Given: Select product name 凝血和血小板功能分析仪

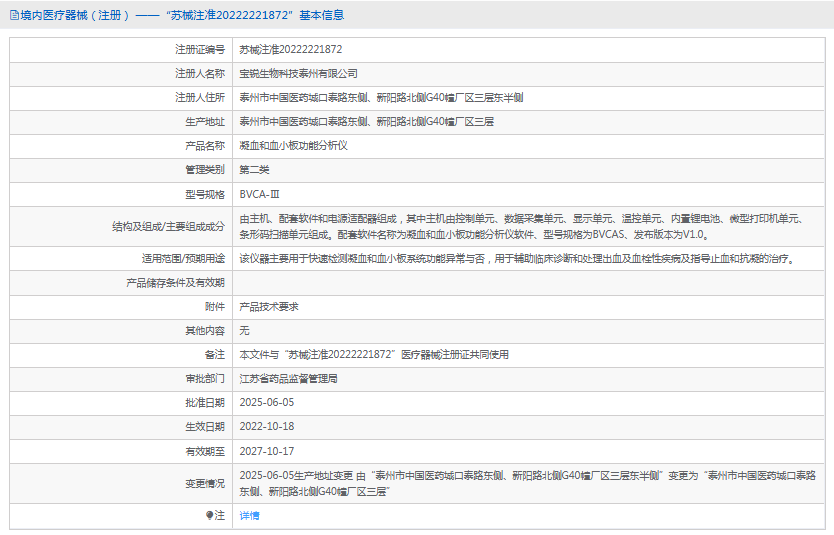Looking at the screenshot, I should [294, 146].
